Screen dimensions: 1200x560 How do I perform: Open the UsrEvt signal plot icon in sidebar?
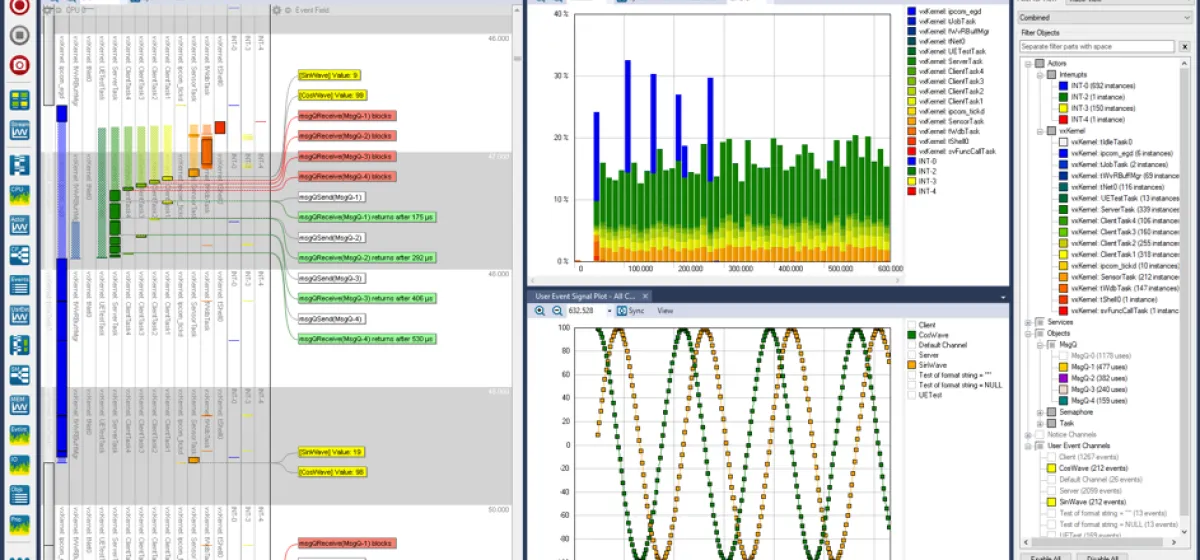click(19, 316)
